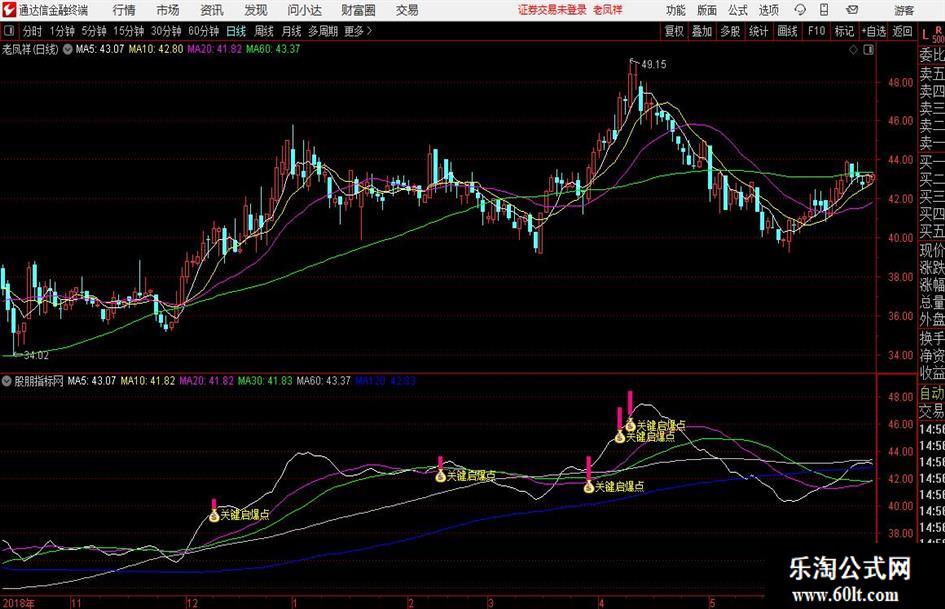The width and height of the screenshot is (945, 609).
Task: Open the 公式 menu
Action: 737,10
